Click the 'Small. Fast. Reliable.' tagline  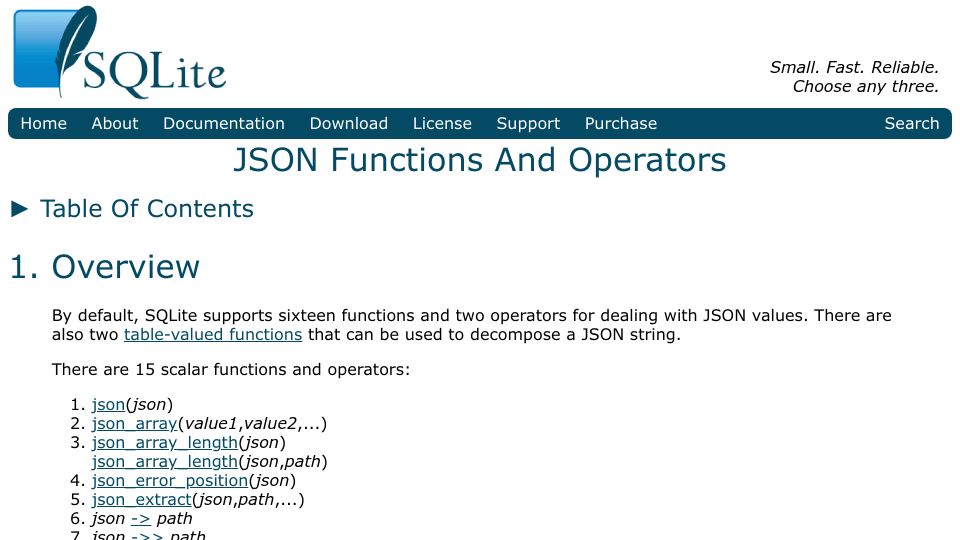[x=854, y=67]
